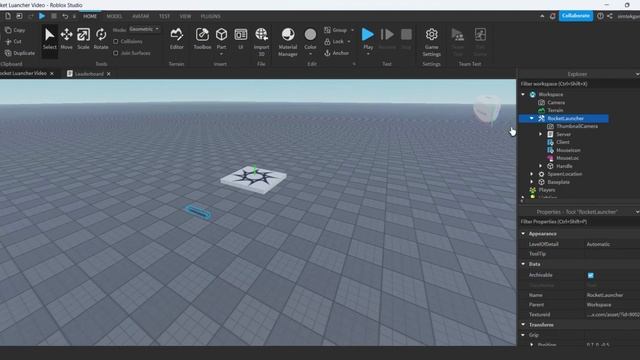
Task: Choose the Scale tool
Action: click(83, 38)
